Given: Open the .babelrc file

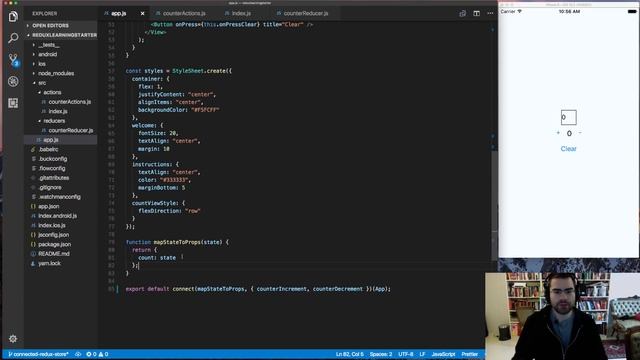Looking at the screenshot, I should 48,149.
